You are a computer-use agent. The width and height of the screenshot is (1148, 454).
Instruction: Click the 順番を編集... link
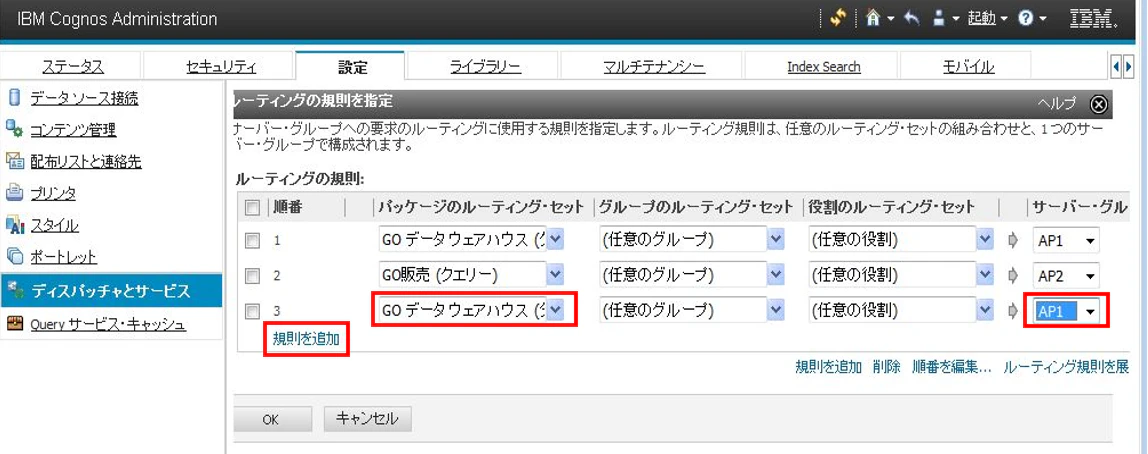click(952, 367)
